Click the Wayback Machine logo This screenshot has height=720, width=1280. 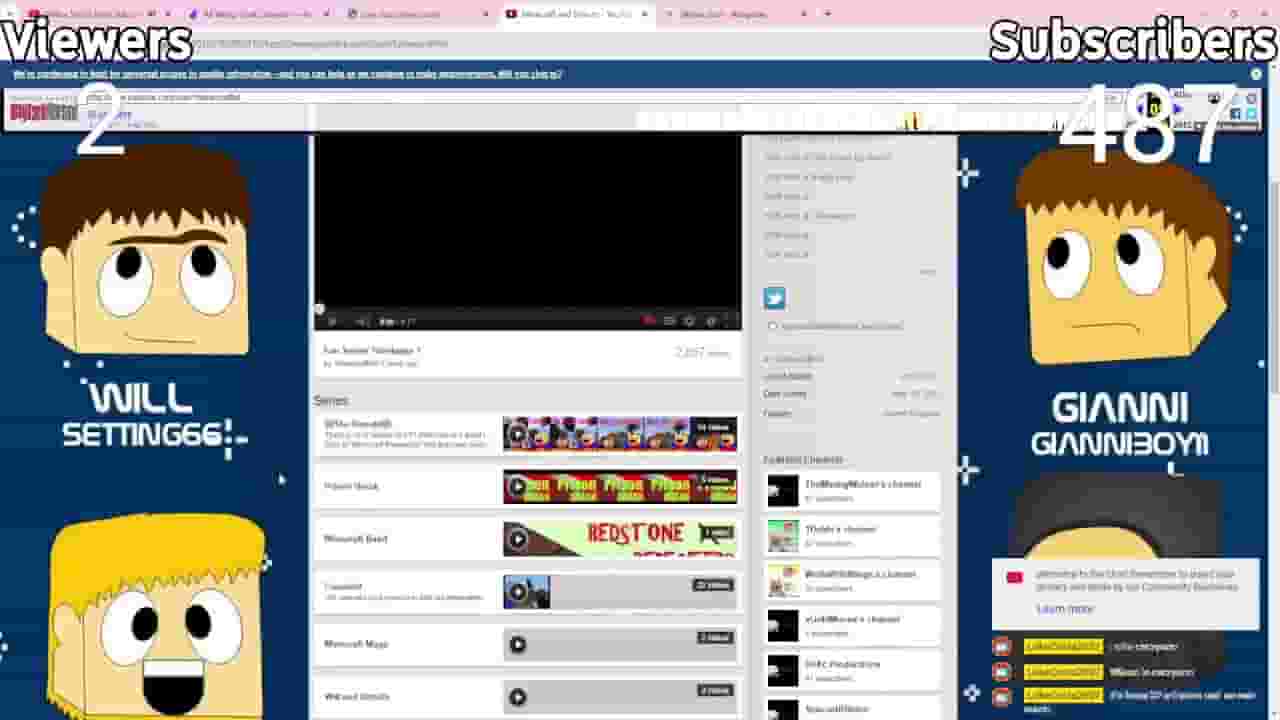[x=43, y=112]
